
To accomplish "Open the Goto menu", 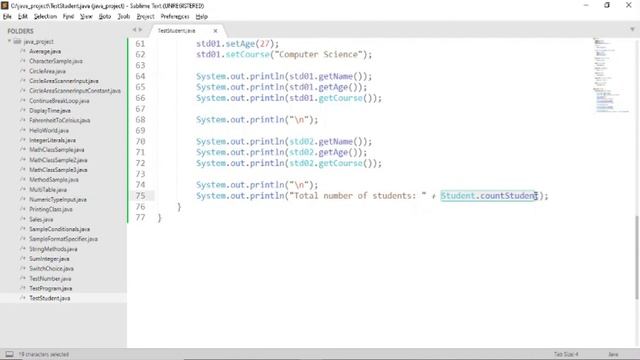I will [x=105, y=16].
